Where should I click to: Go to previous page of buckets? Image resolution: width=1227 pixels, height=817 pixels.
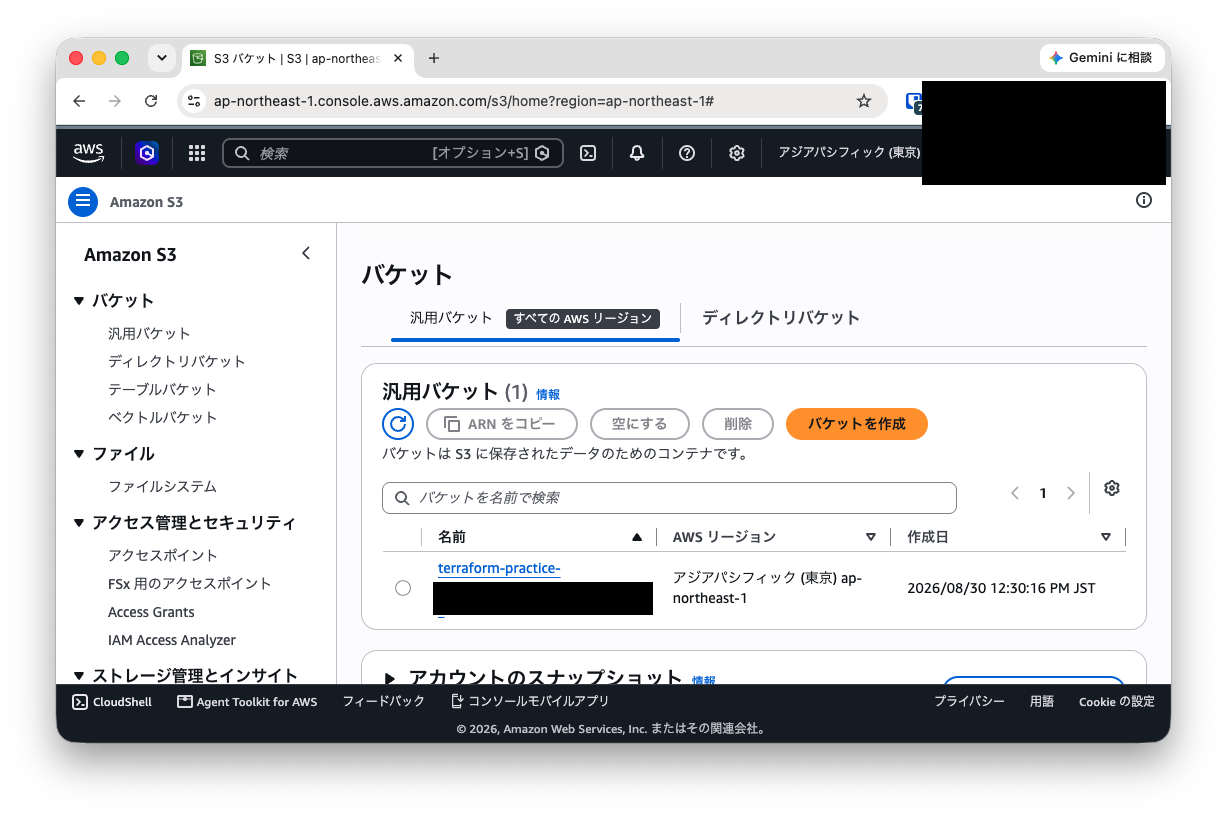[1015, 493]
